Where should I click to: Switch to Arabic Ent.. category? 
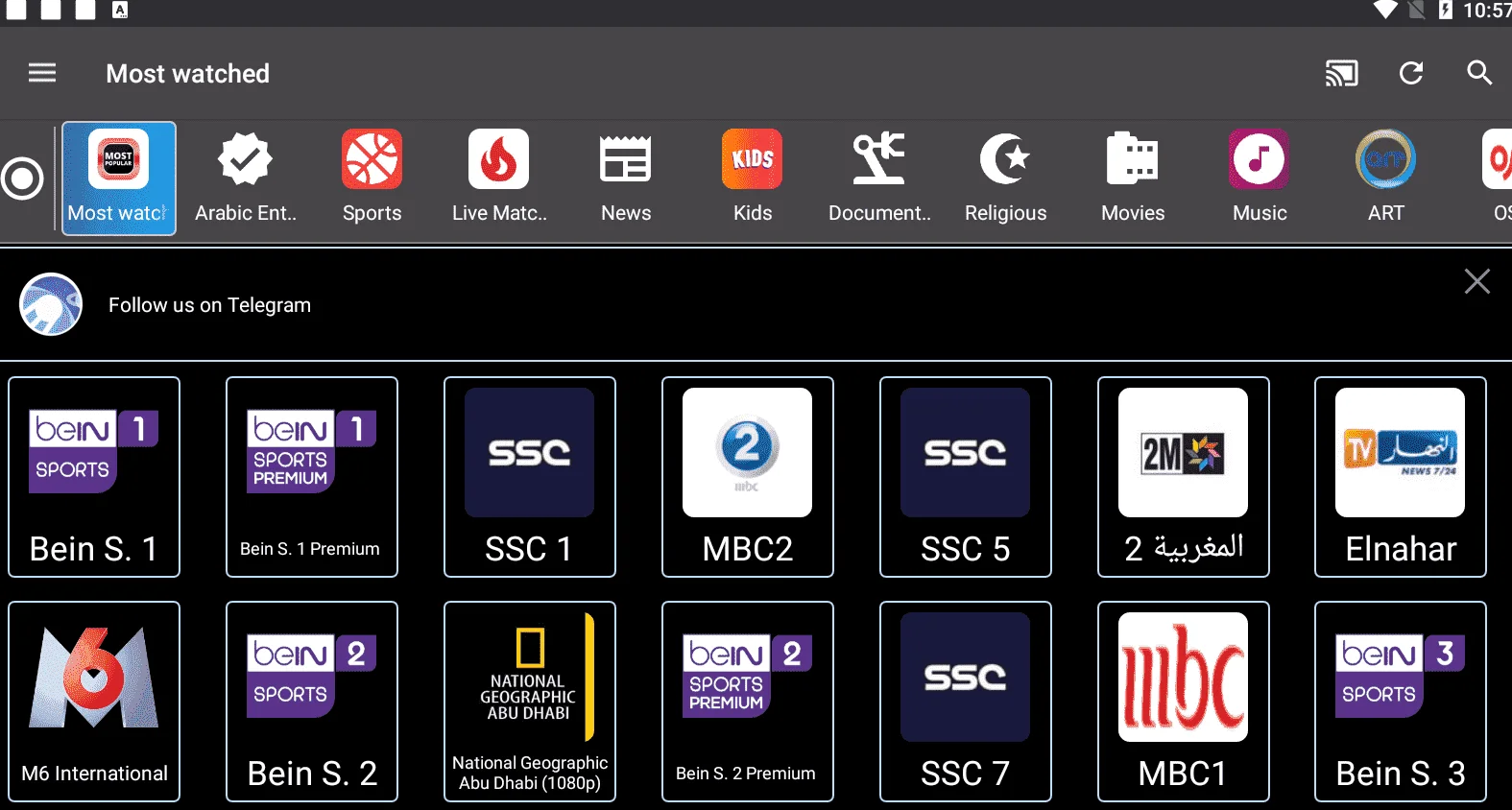pyautogui.click(x=246, y=179)
